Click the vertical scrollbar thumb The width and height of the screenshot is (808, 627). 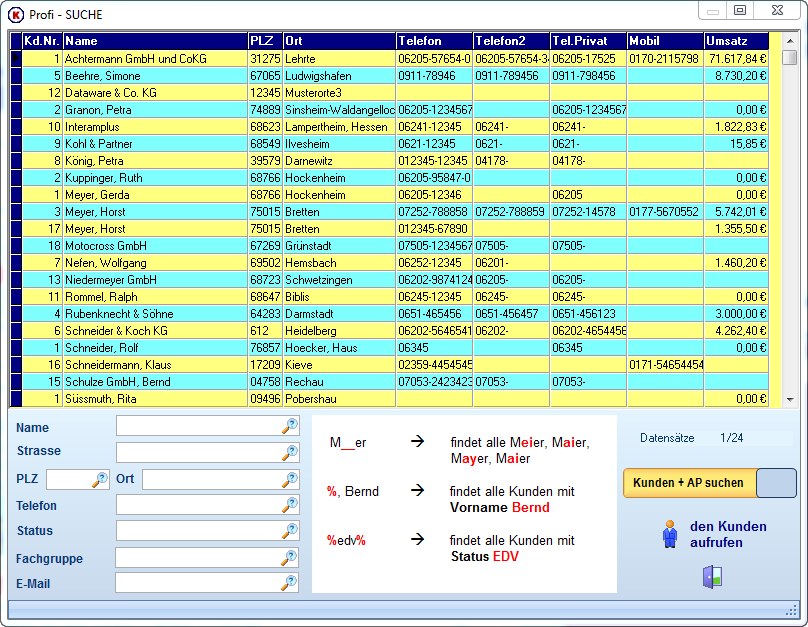[789, 57]
